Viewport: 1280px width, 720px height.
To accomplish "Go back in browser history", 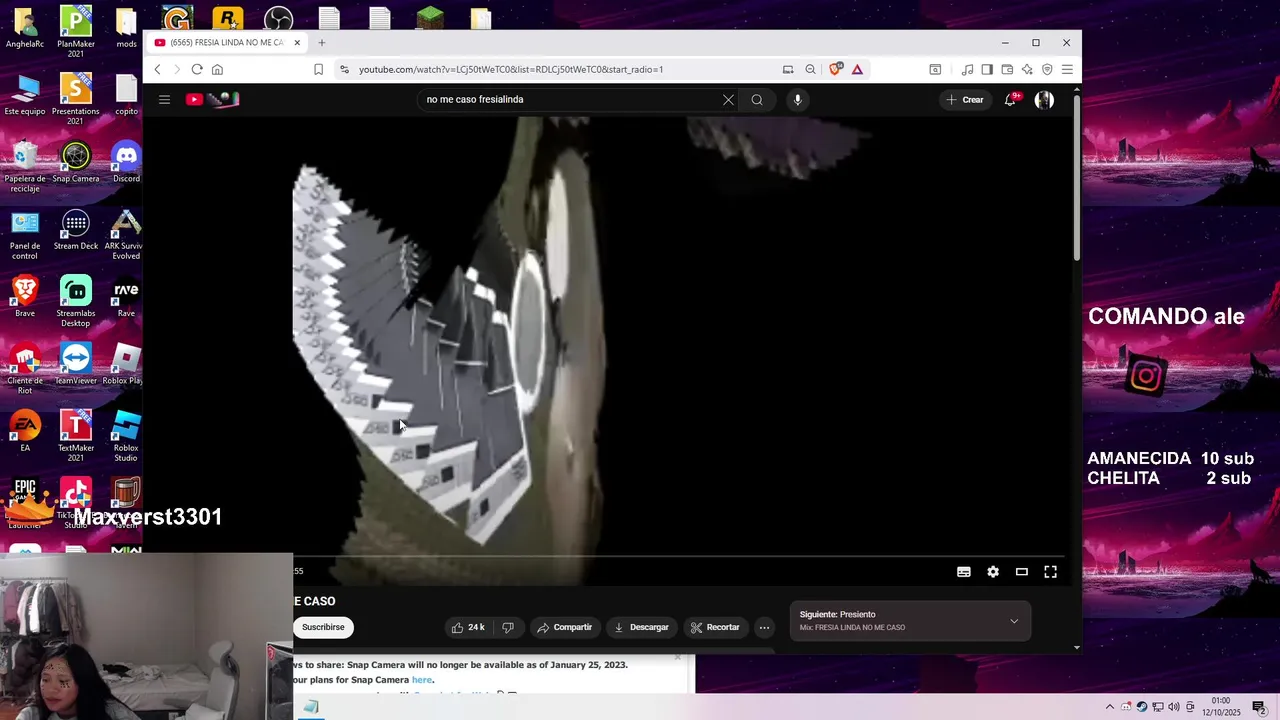I will 157,69.
